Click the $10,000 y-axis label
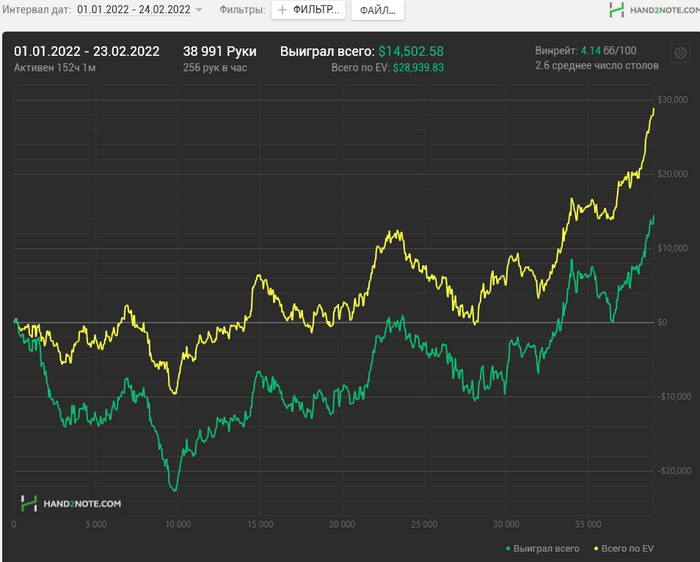The width and height of the screenshot is (700, 562). coord(672,248)
